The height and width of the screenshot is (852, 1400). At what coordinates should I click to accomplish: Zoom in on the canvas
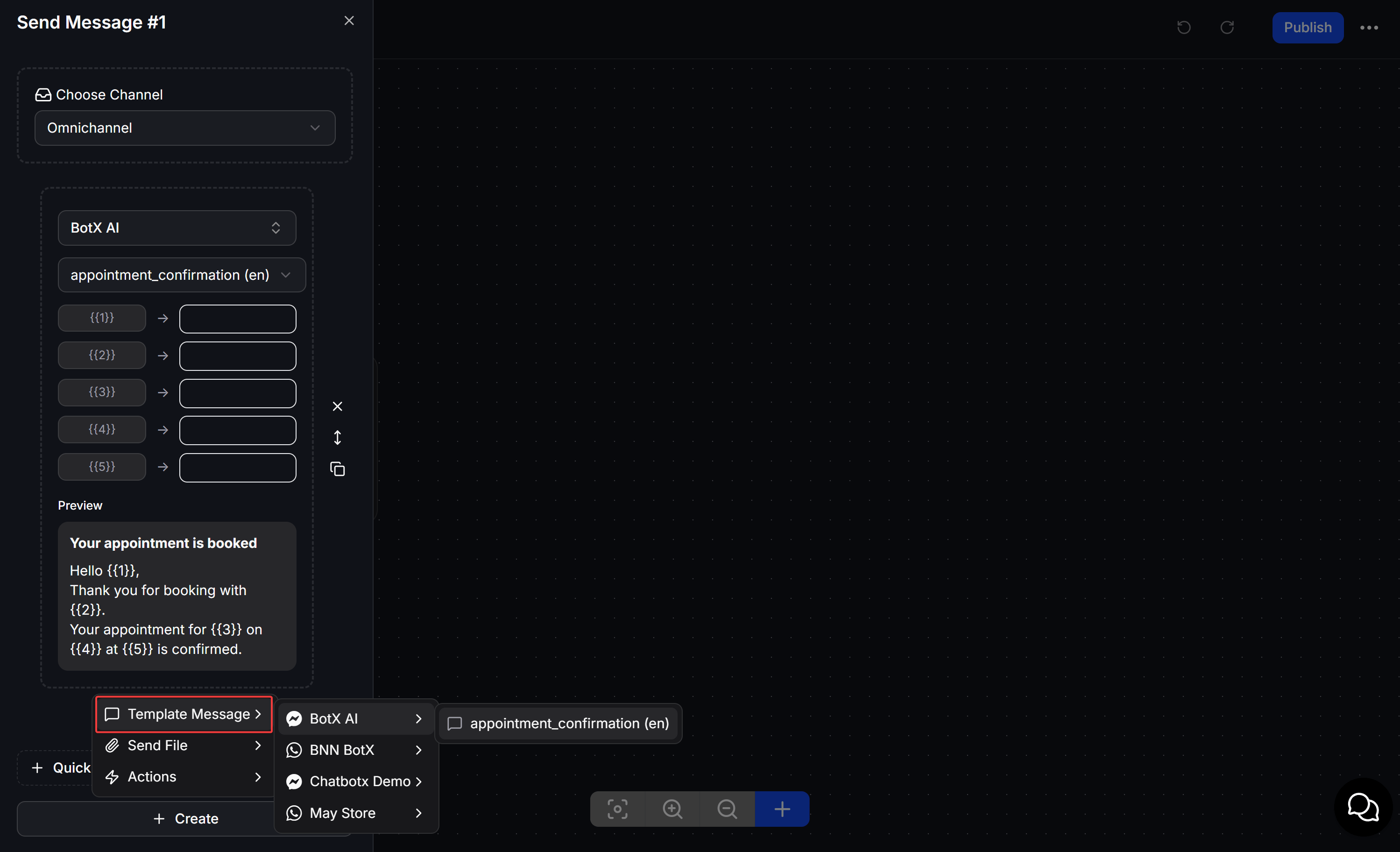673,809
